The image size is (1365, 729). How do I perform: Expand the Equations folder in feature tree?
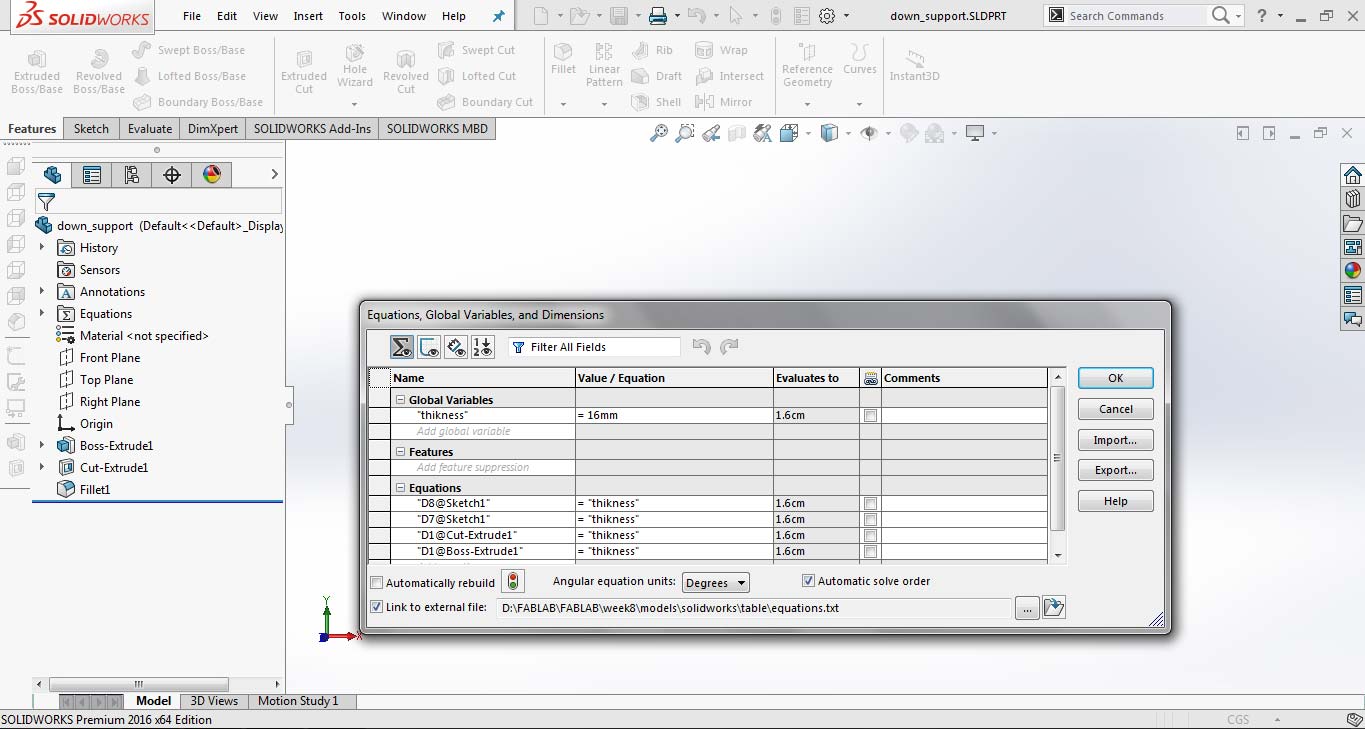point(42,313)
